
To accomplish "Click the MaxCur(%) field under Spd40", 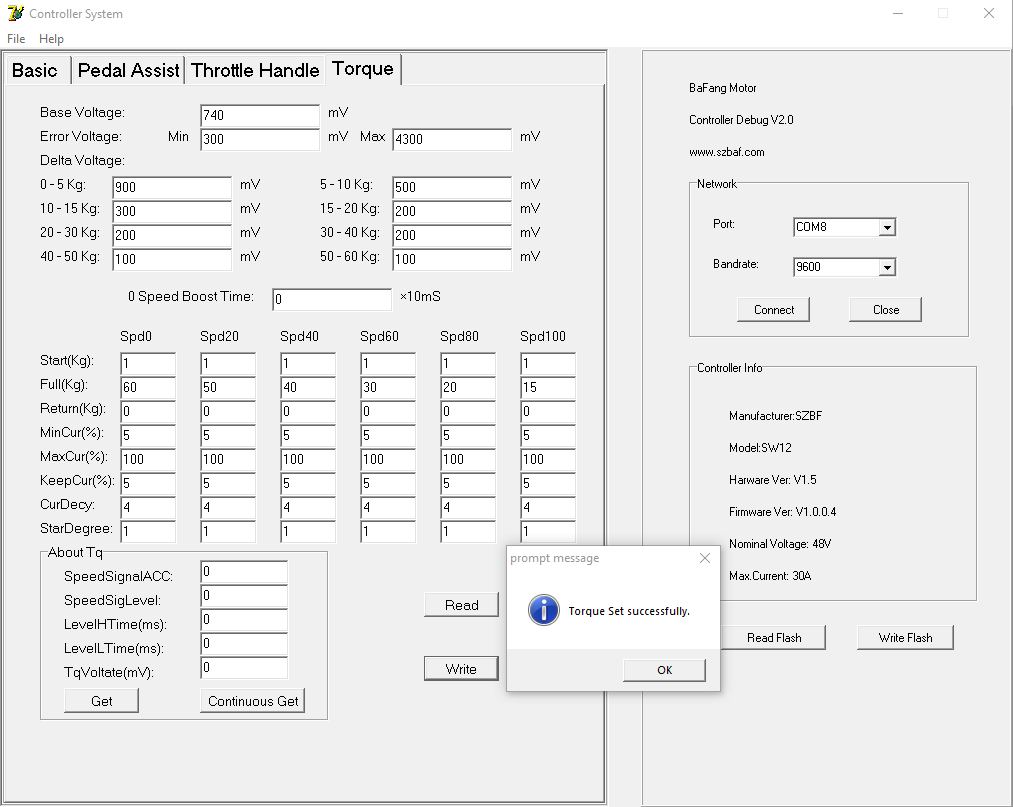I will coord(308,459).
